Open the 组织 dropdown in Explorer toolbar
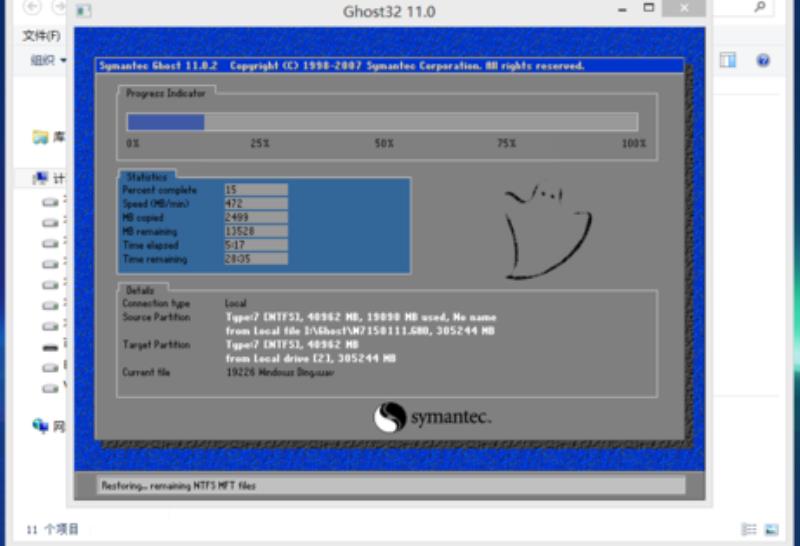Image resolution: width=800 pixels, height=546 pixels. coord(48,60)
